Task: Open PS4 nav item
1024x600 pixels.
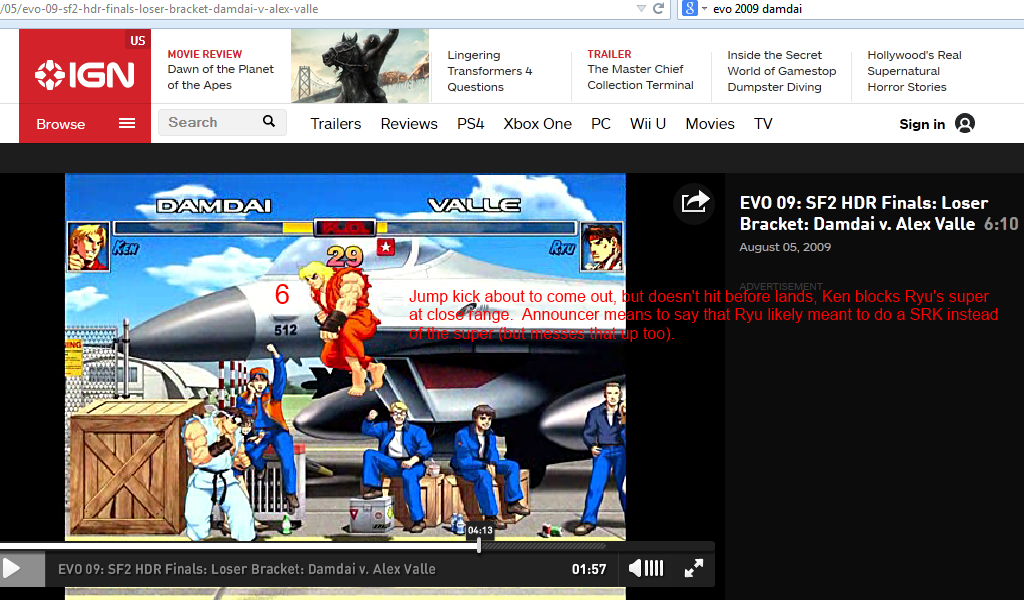Action: tap(470, 123)
